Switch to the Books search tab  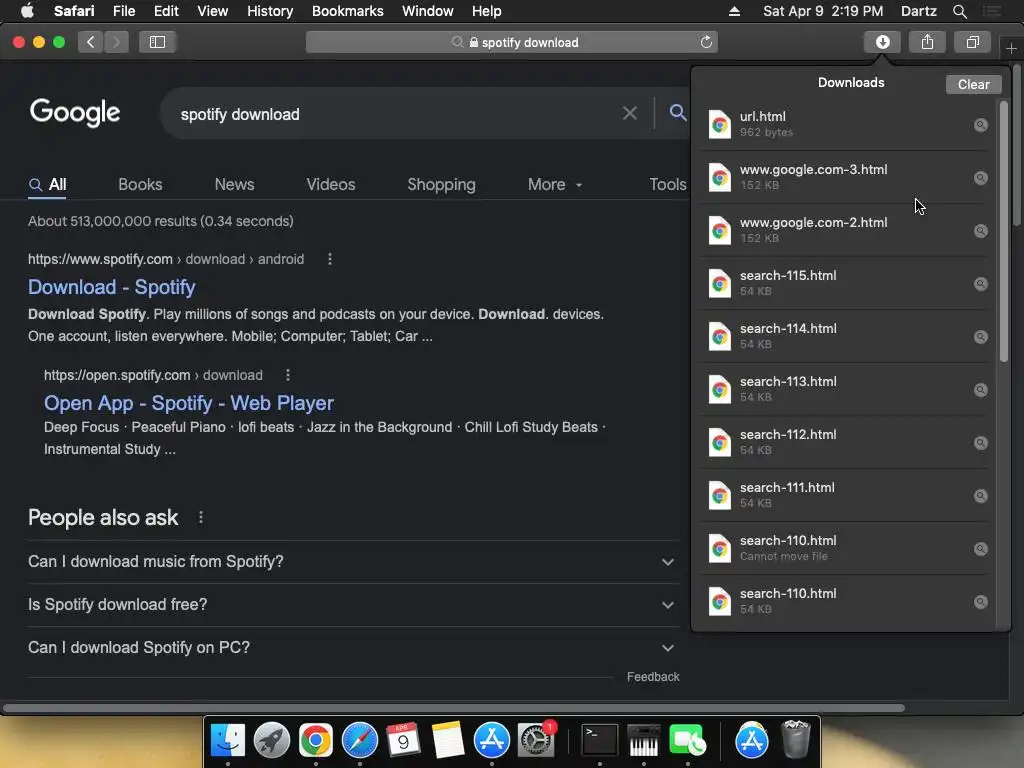[x=140, y=185]
